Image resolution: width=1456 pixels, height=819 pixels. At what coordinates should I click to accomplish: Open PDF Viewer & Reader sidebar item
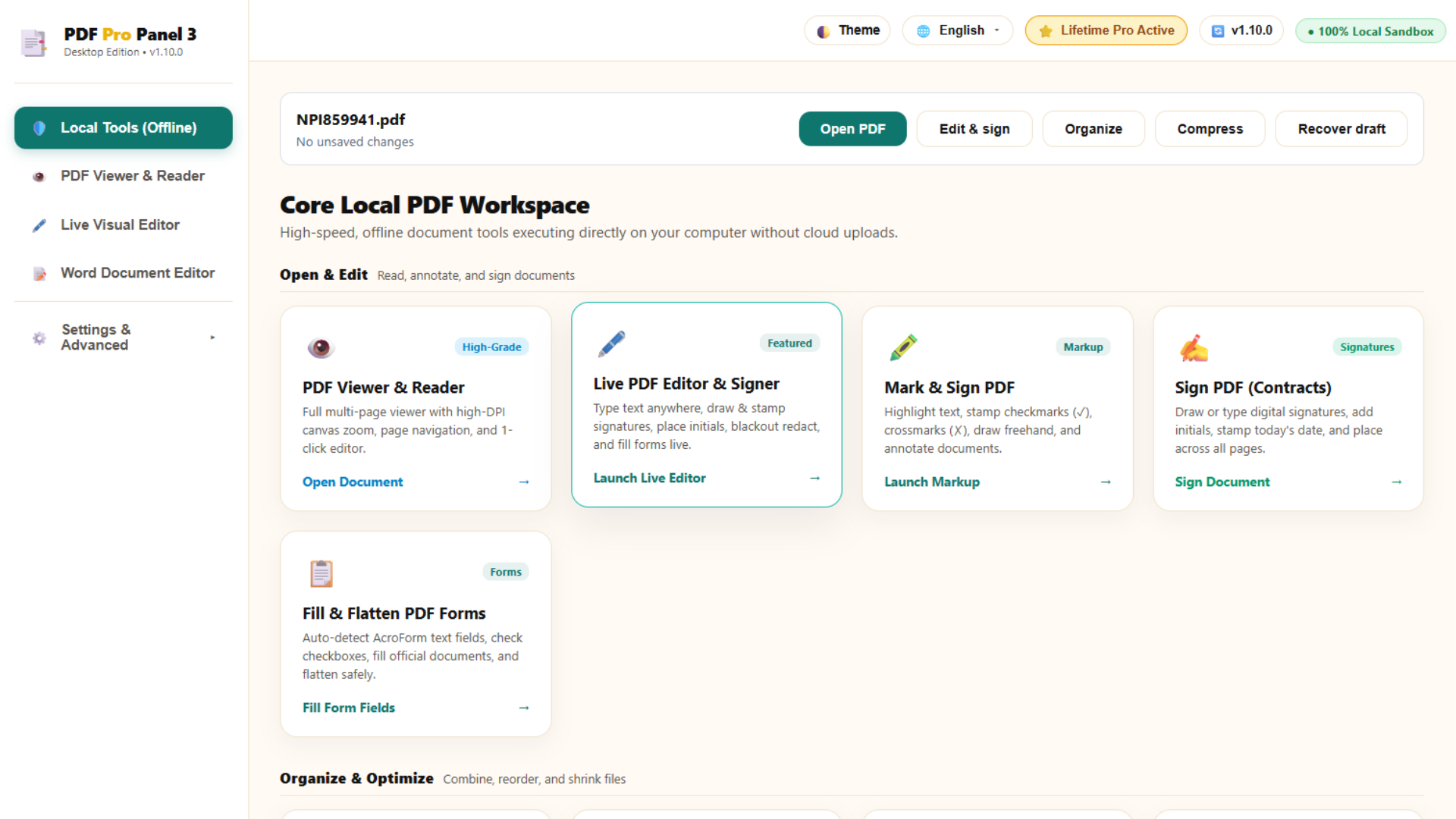124,176
